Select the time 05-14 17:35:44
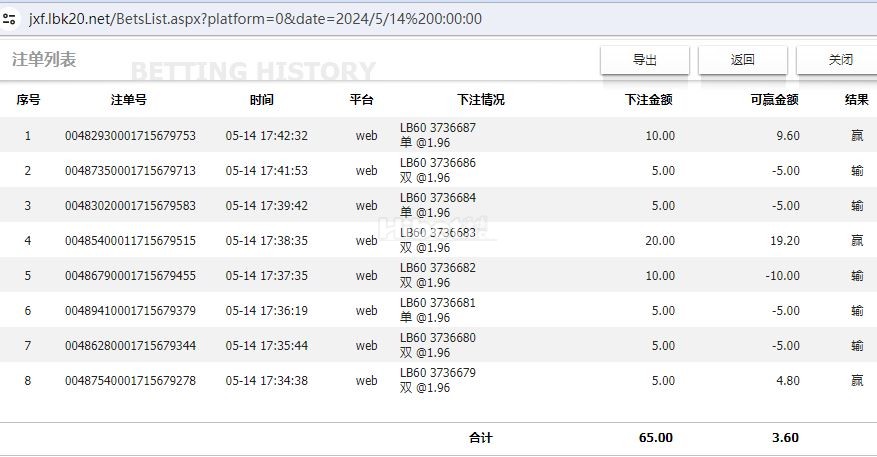The image size is (877, 457). [x=267, y=346]
